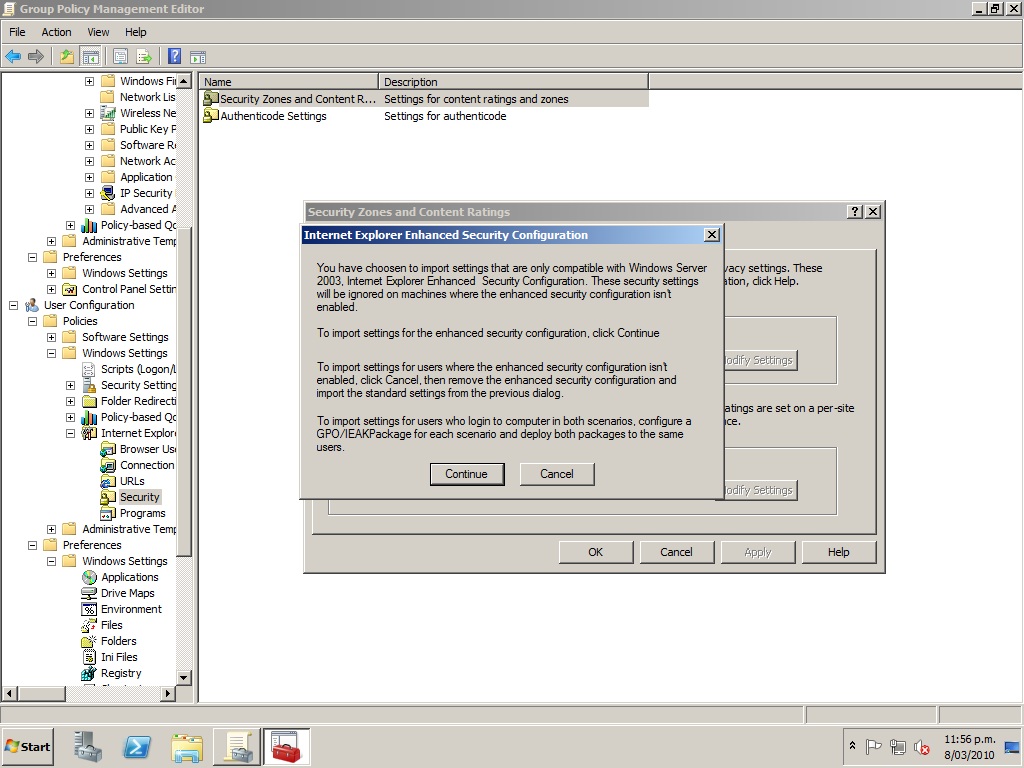Select the Programs tree node

pyautogui.click(x=142, y=513)
